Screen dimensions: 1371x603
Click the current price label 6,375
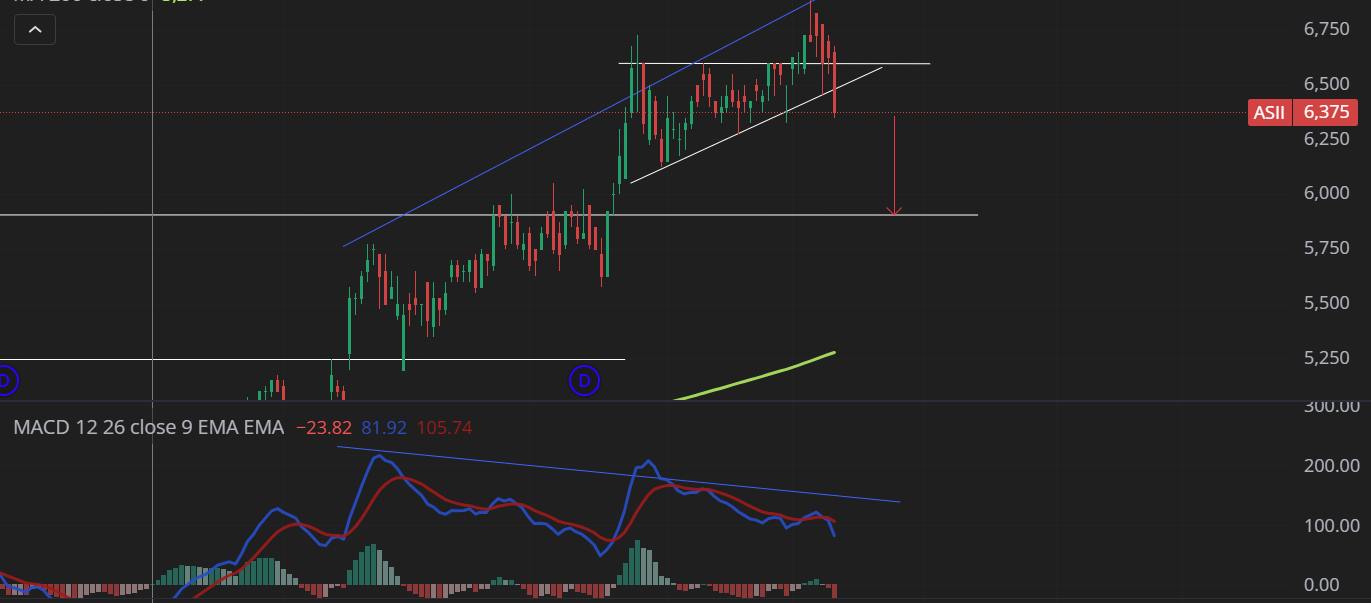(1328, 113)
